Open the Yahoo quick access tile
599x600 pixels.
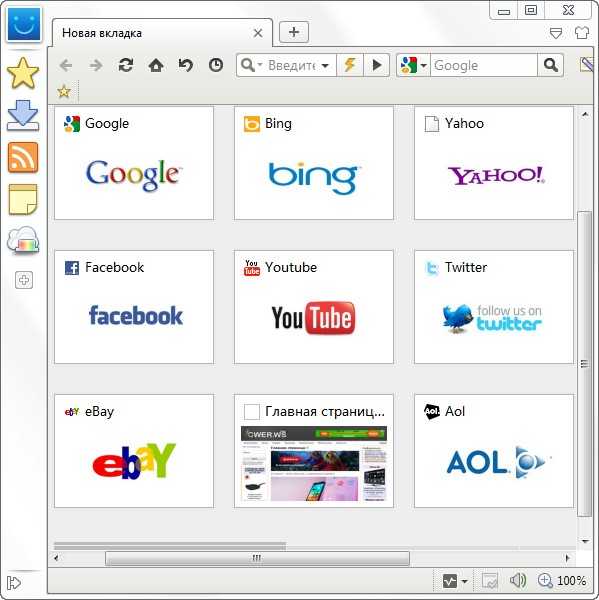[494, 163]
